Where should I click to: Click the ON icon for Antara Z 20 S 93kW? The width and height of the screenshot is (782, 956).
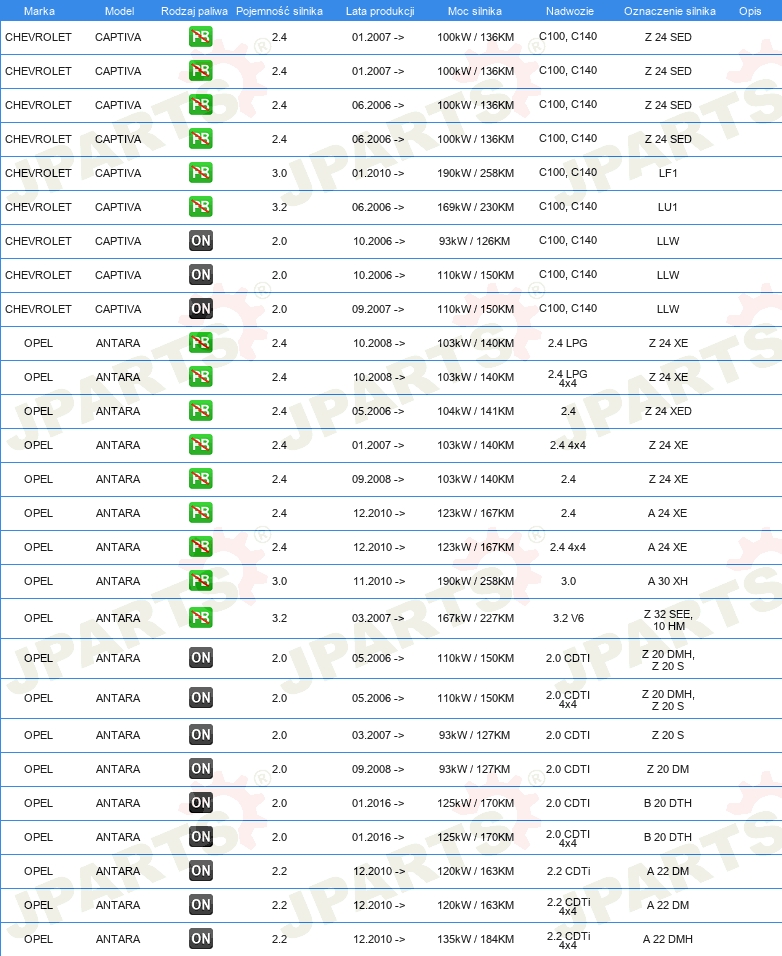click(x=201, y=735)
